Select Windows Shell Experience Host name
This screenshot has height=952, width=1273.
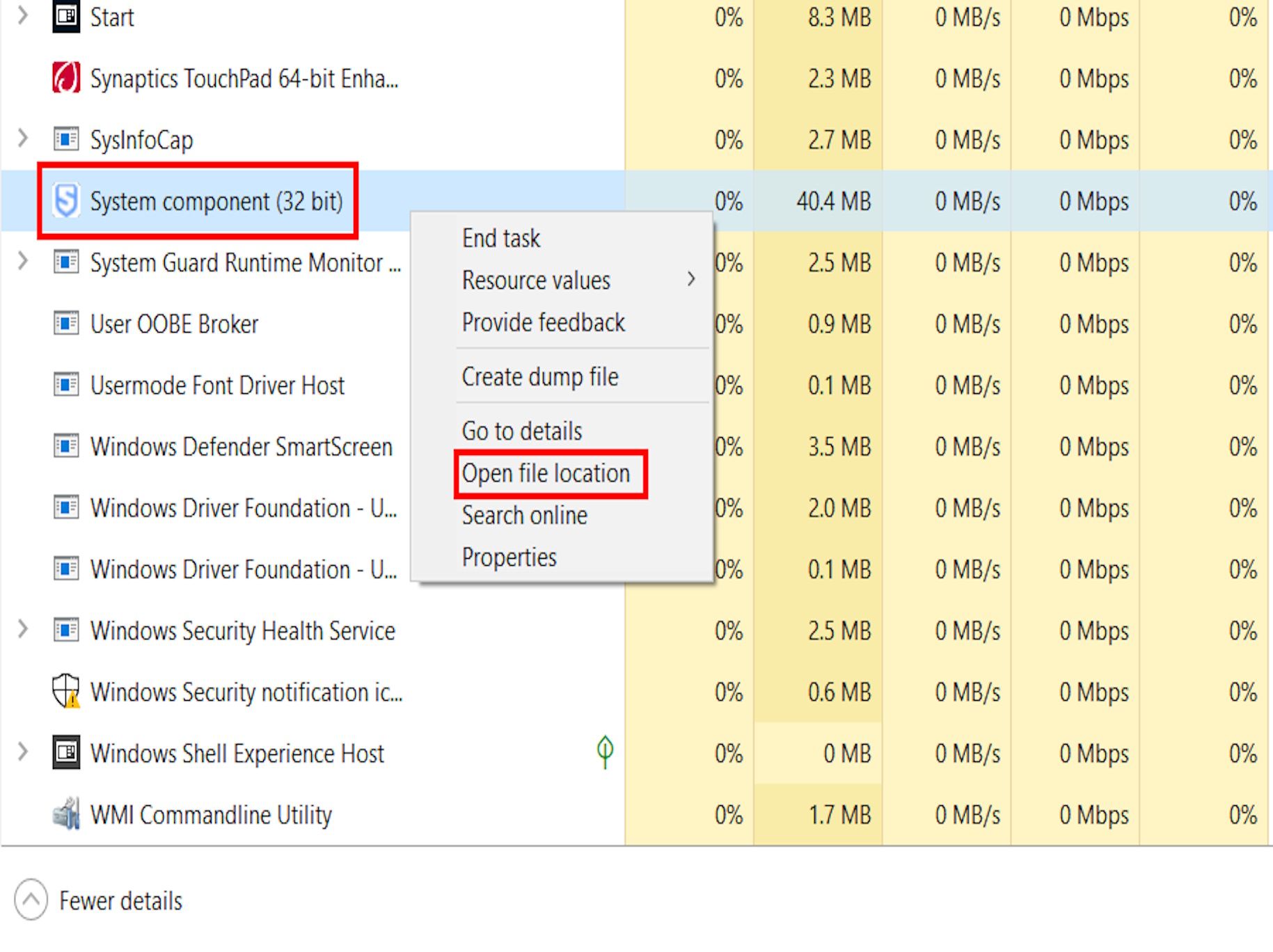coord(237,754)
